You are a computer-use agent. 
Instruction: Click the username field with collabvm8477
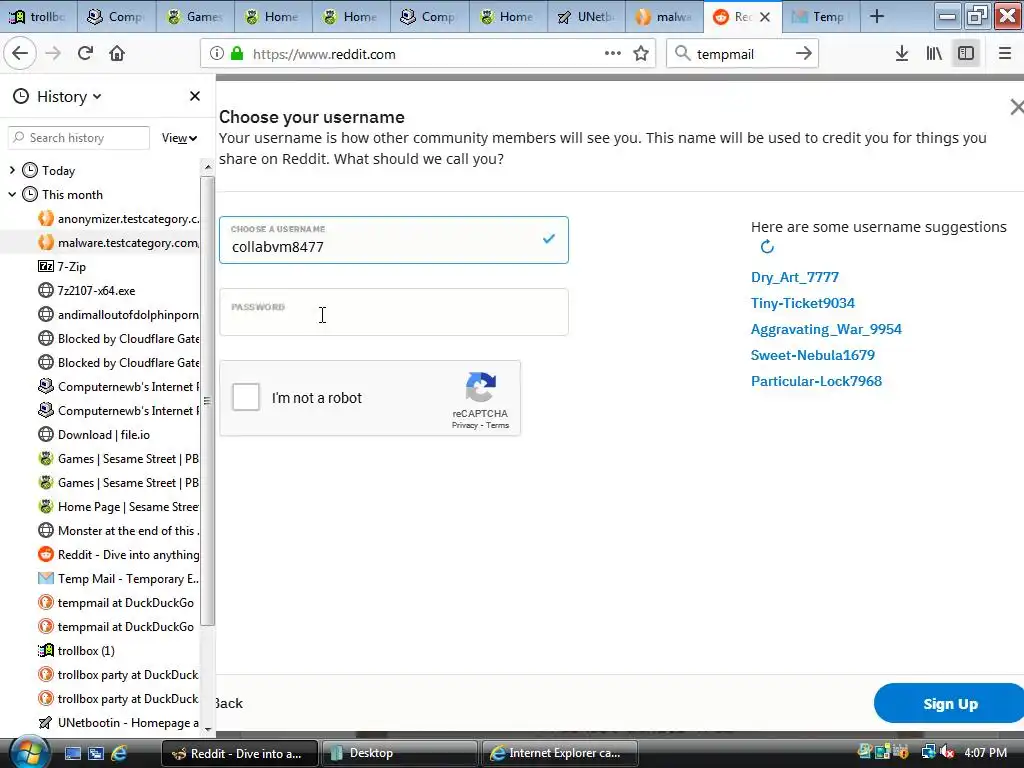tap(394, 240)
